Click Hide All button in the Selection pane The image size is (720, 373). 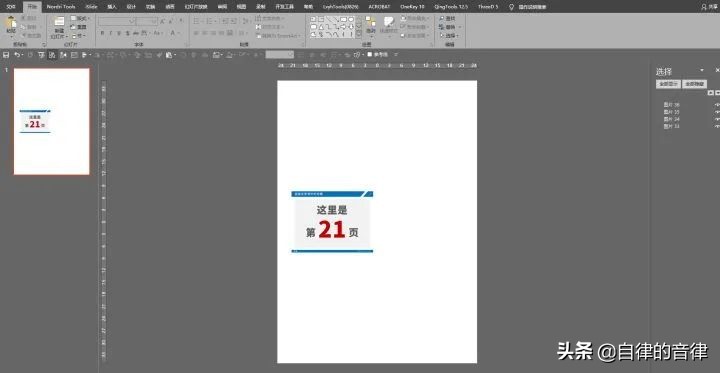tap(694, 84)
